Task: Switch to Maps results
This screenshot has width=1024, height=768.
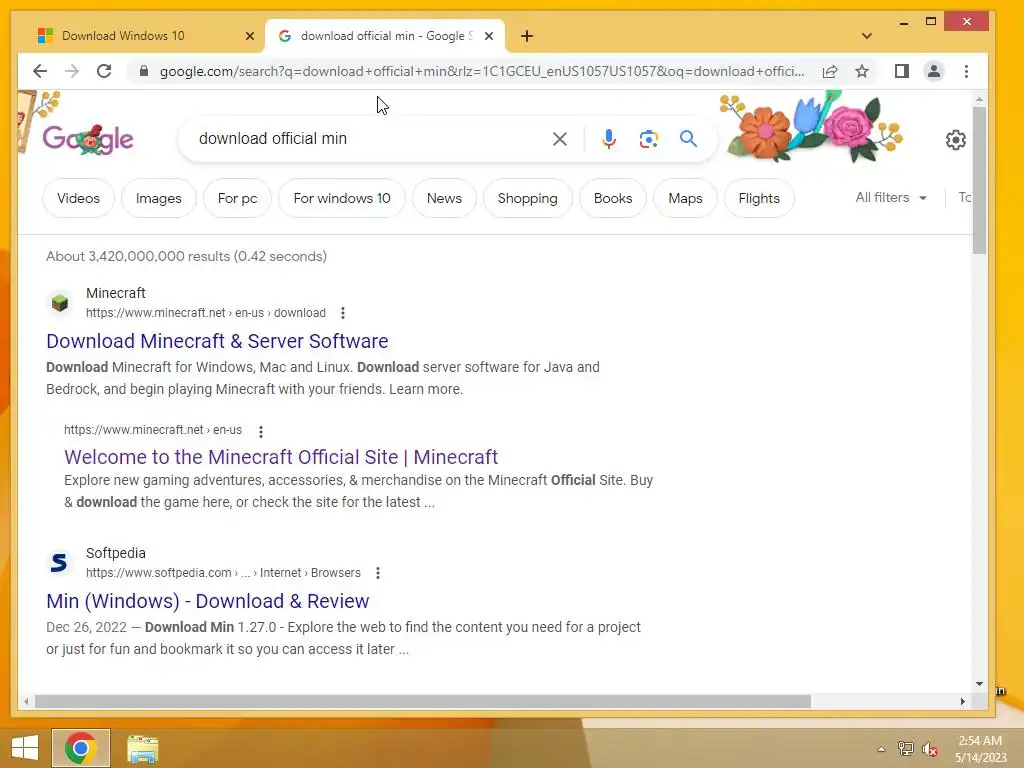Action: click(x=685, y=198)
